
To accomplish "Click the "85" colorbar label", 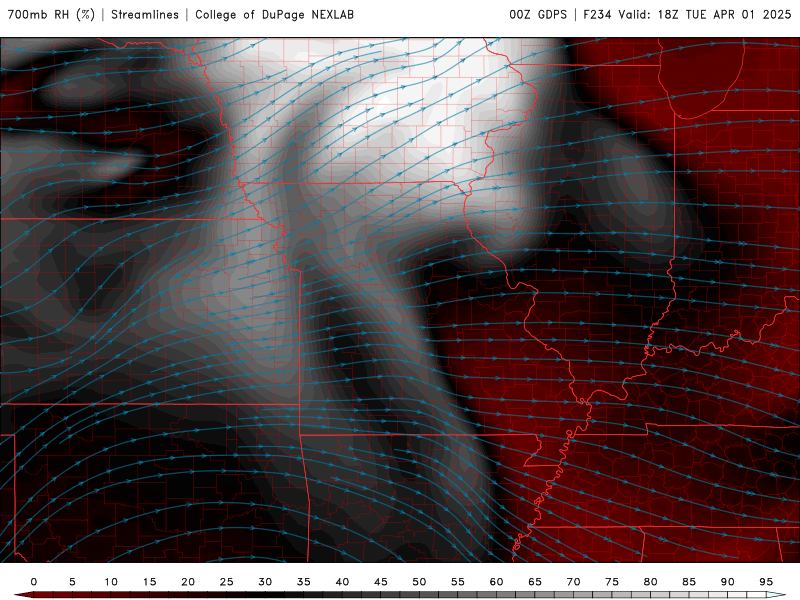I will coord(689,582).
